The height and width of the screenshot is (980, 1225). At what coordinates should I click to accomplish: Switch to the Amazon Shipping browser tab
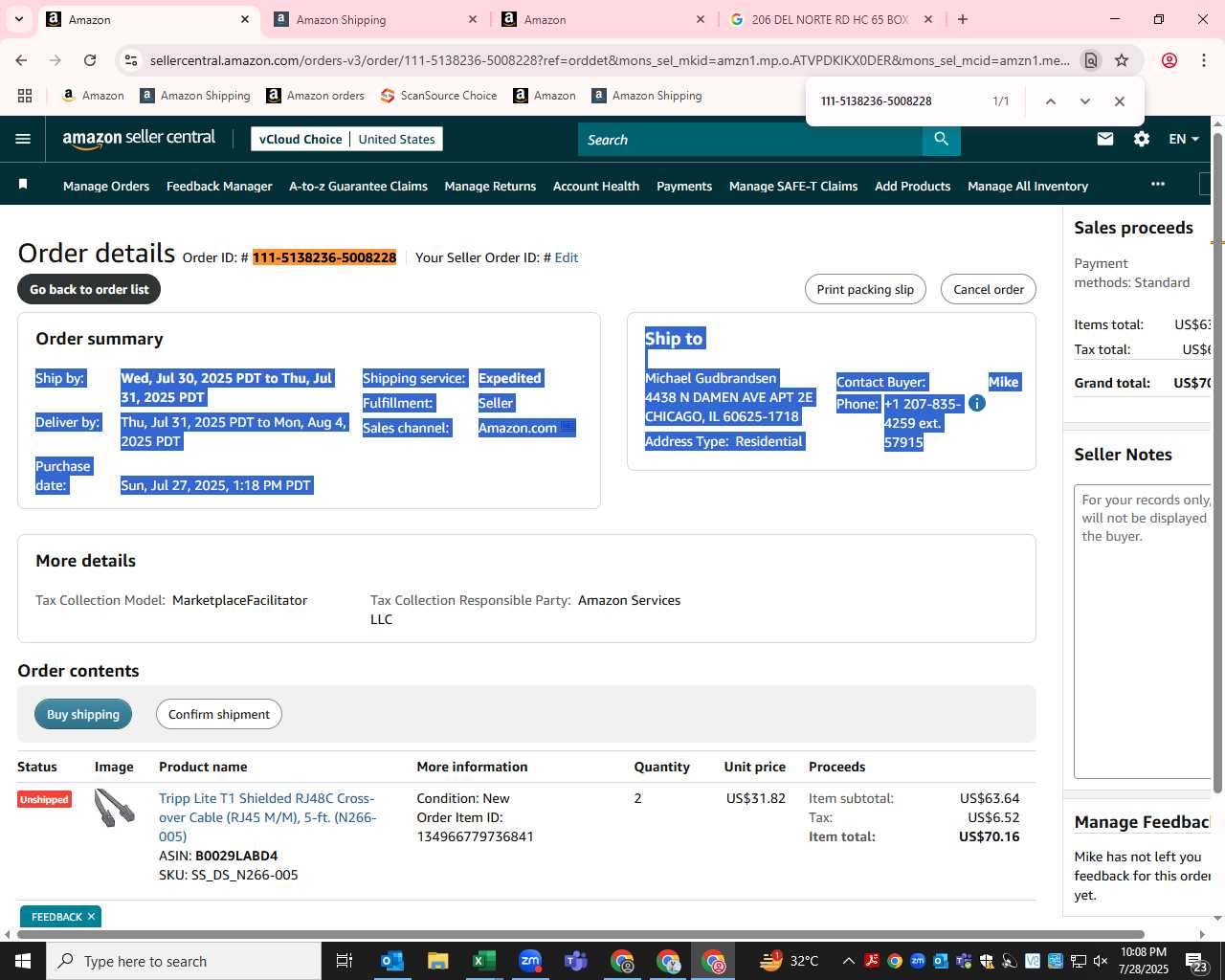373,19
